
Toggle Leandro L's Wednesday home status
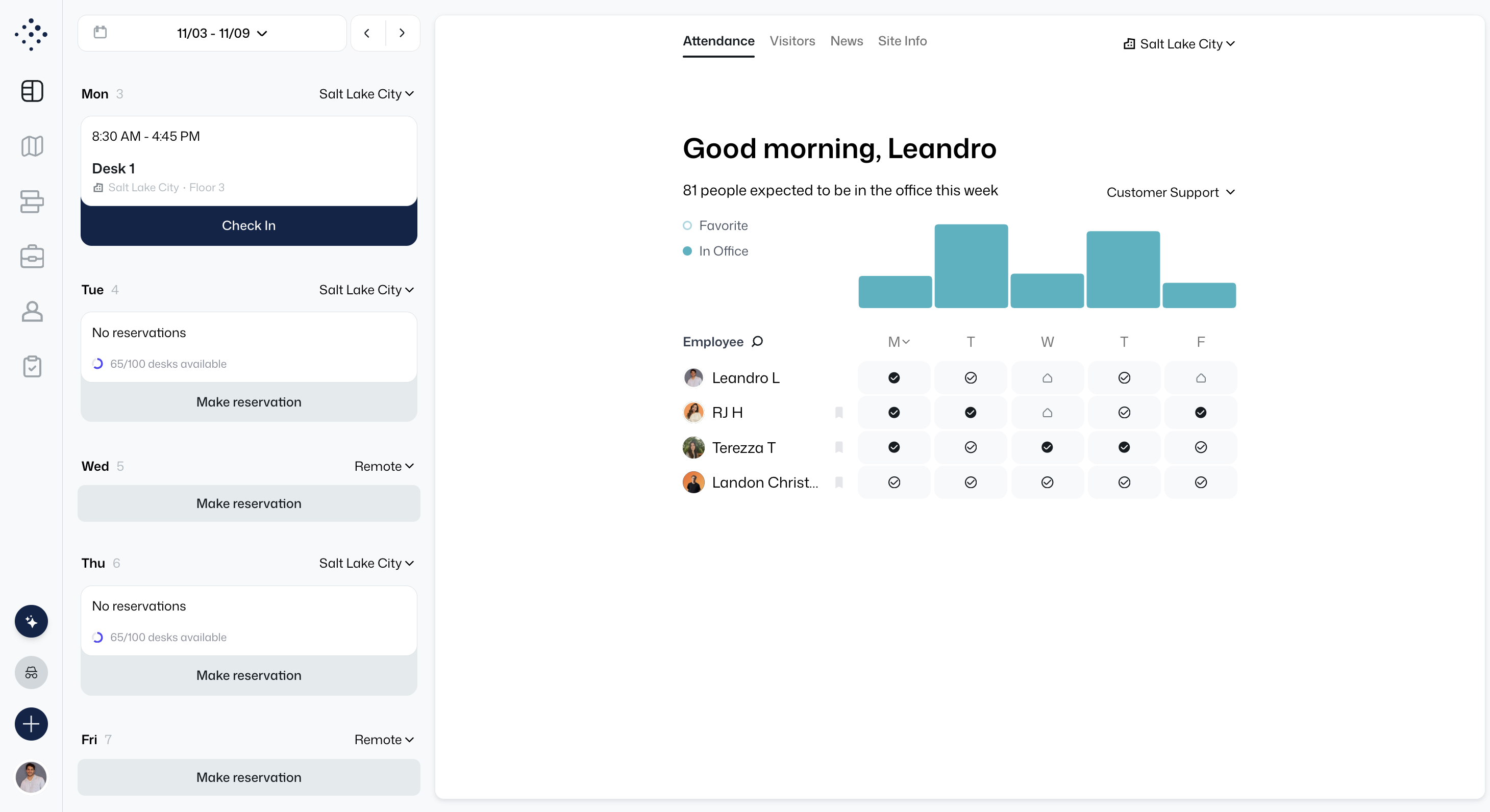tap(1047, 377)
